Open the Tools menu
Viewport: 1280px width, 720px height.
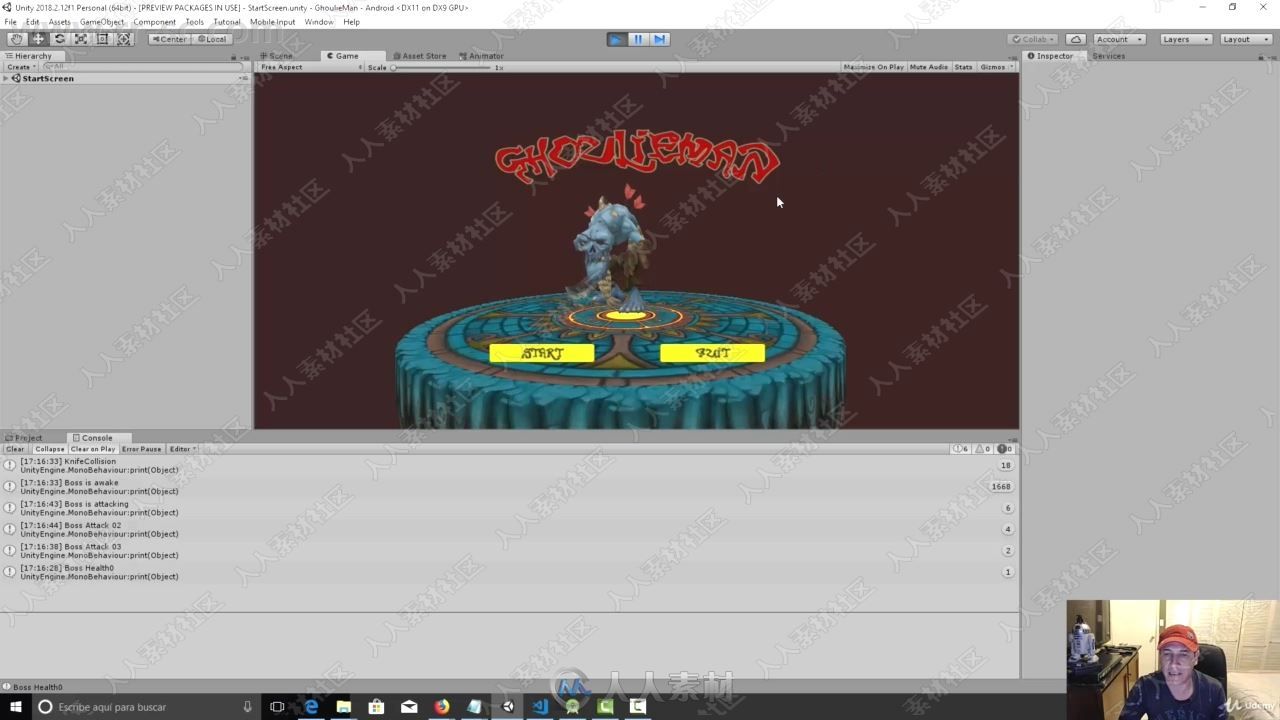[195, 22]
